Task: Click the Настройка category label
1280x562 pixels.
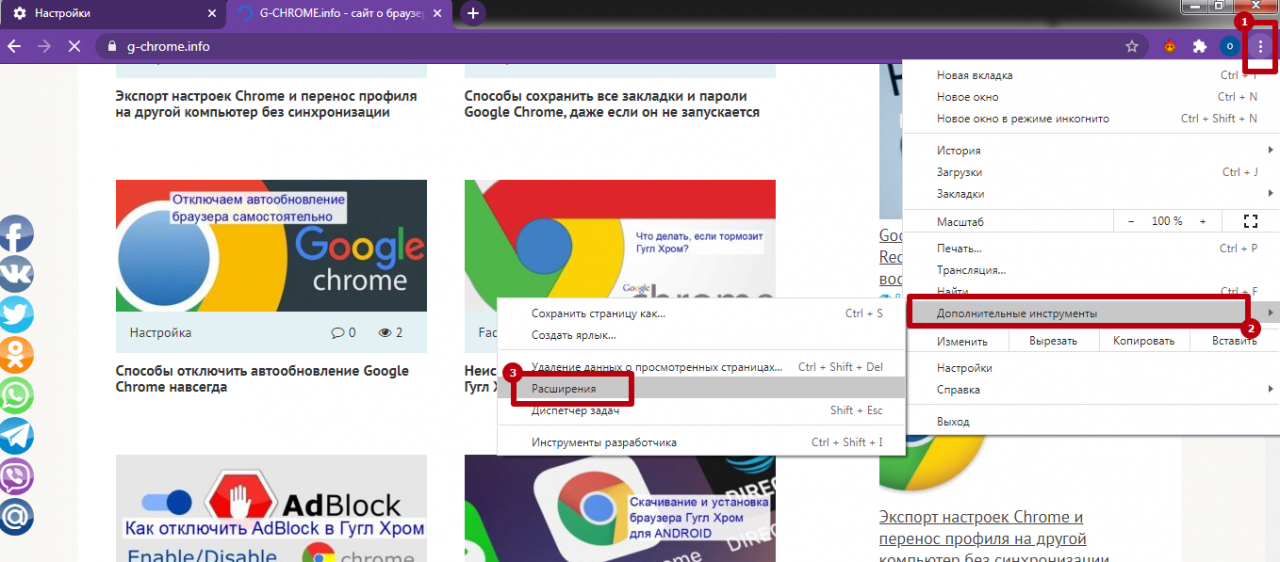Action: click(x=161, y=332)
